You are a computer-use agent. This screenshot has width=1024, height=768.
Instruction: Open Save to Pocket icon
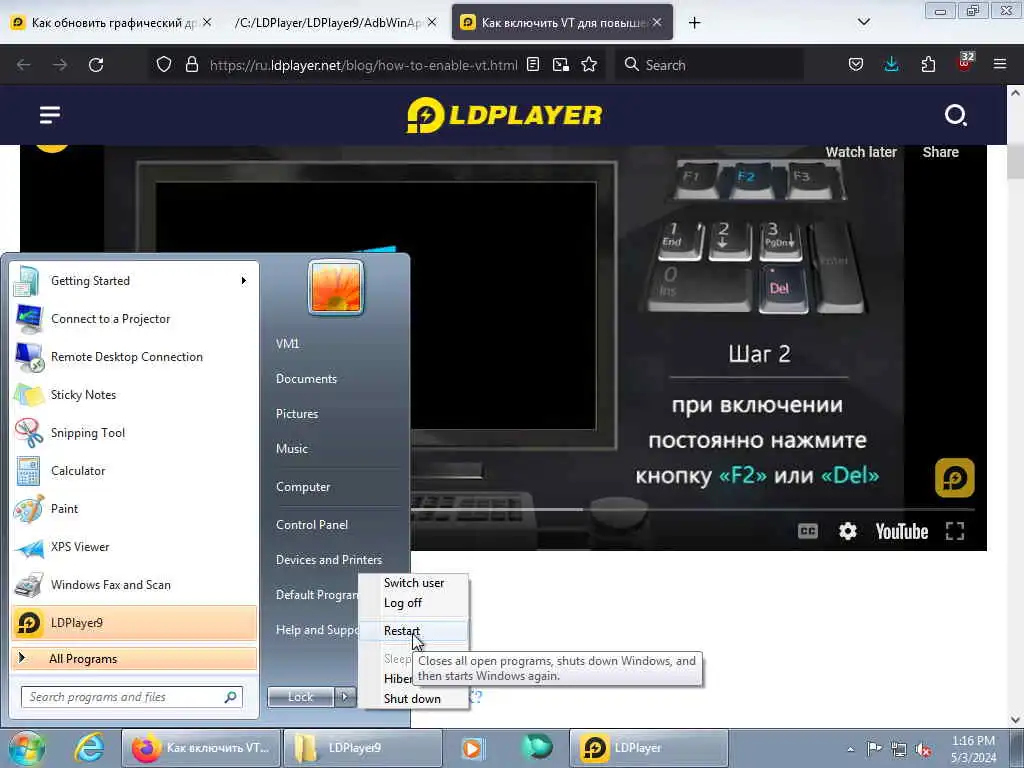pyautogui.click(x=856, y=65)
